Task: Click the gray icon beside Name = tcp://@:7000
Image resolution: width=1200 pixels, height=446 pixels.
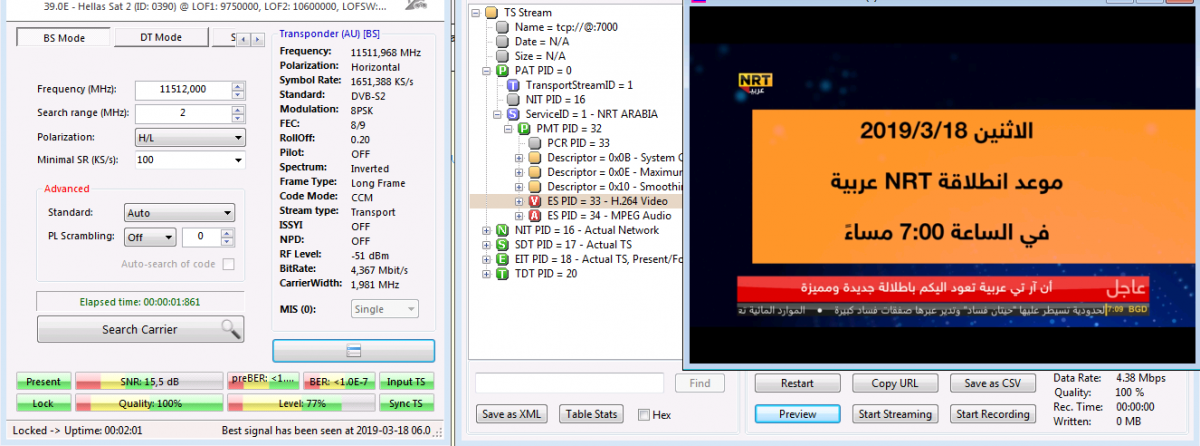Action: click(502, 28)
